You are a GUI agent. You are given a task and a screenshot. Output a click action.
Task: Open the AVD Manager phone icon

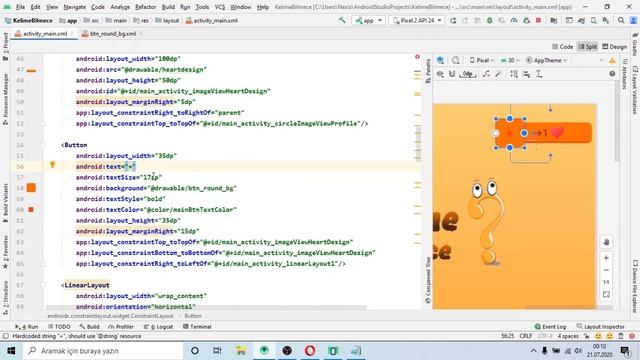(593, 20)
